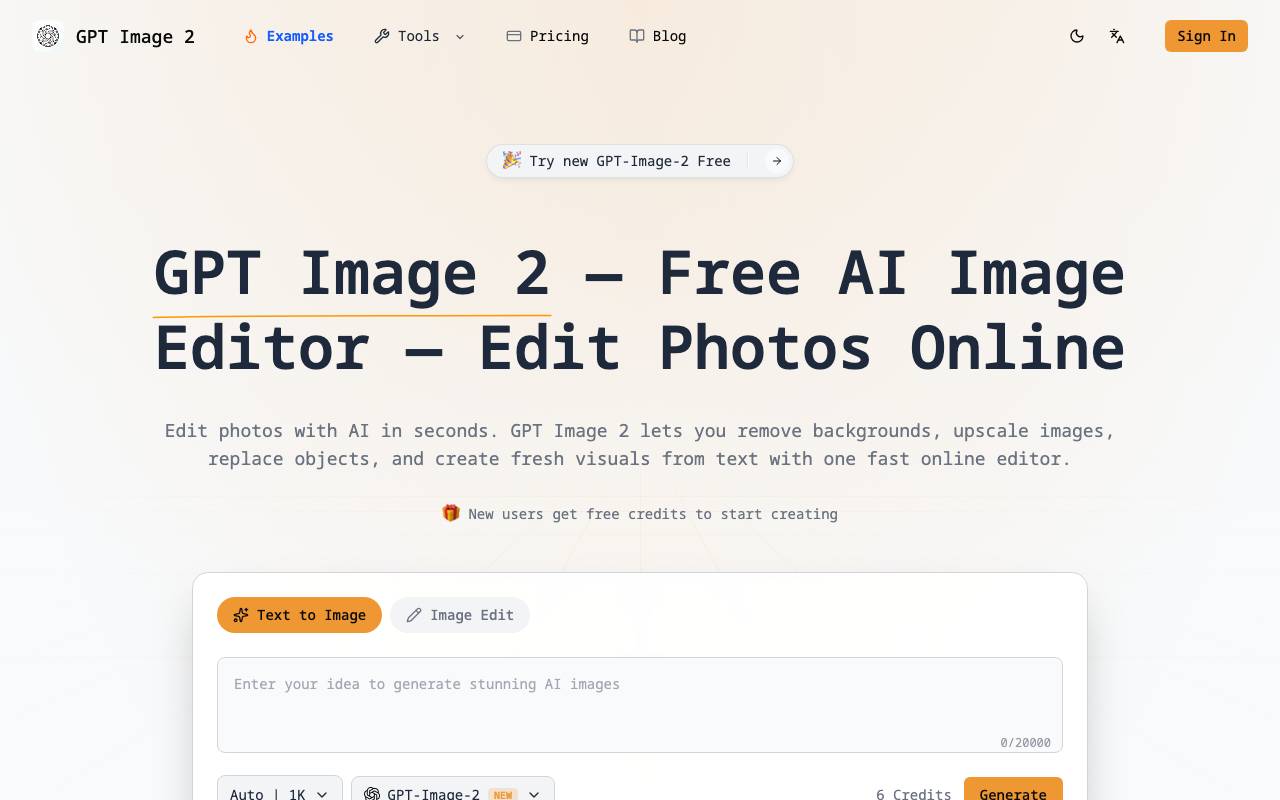Open the Try new GPT-Image-2 Free banner
Viewport: 1280px width, 800px height.
click(640, 161)
